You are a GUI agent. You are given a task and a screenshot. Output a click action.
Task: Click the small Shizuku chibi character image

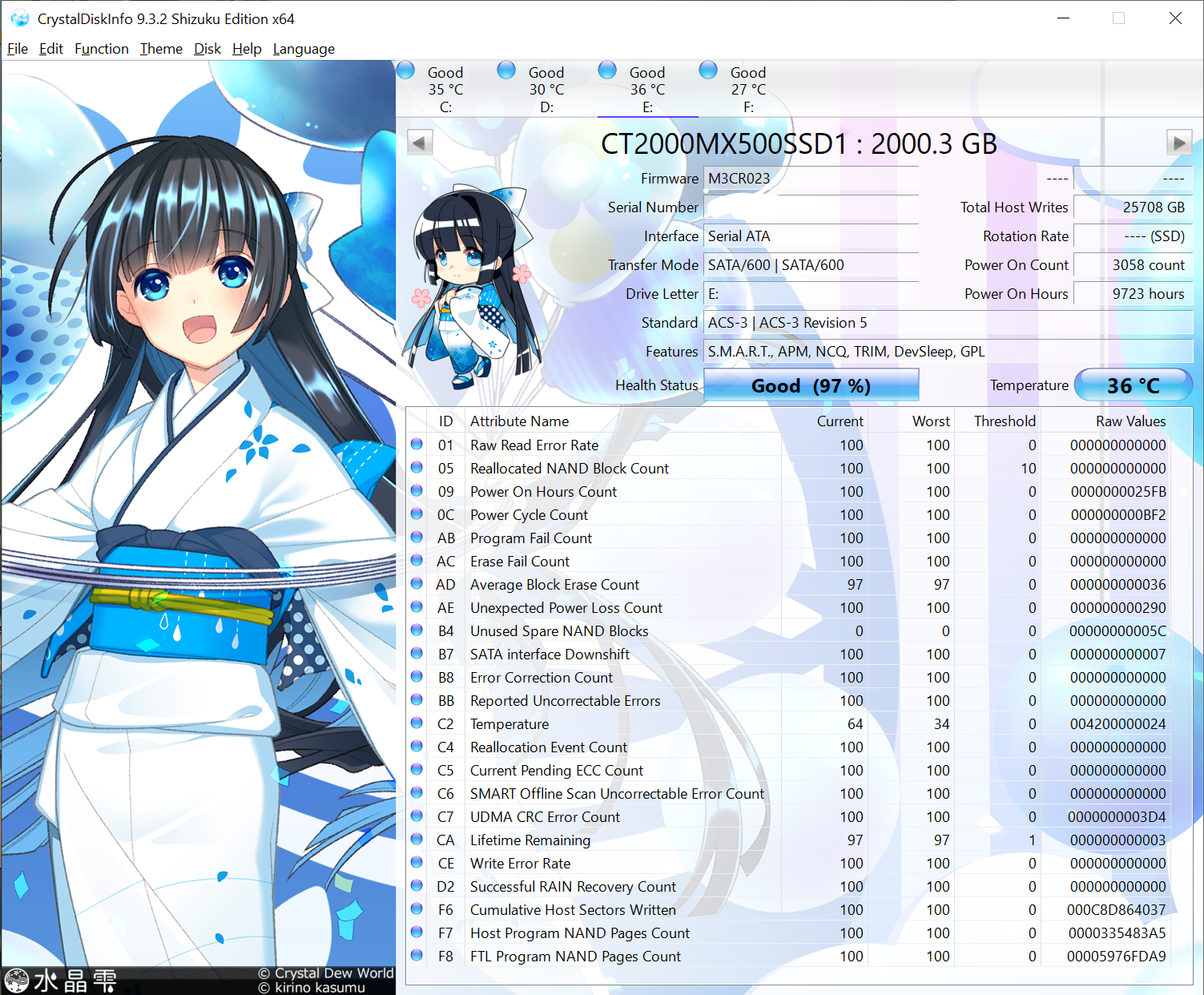[x=471, y=286]
